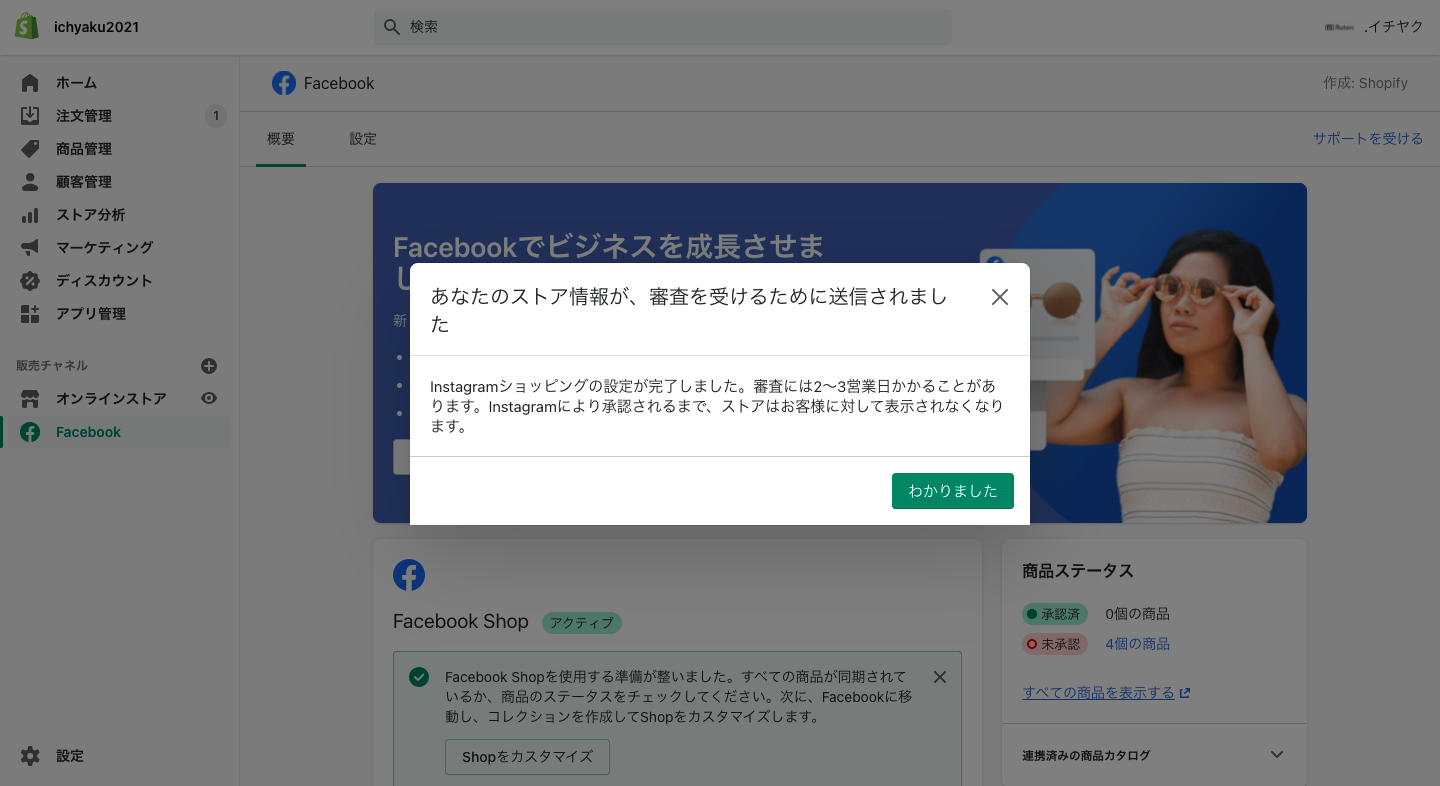The height and width of the screenshot is (786, 1440).
Task: Click 作成: Shopify text
Action: point(1365,83)
